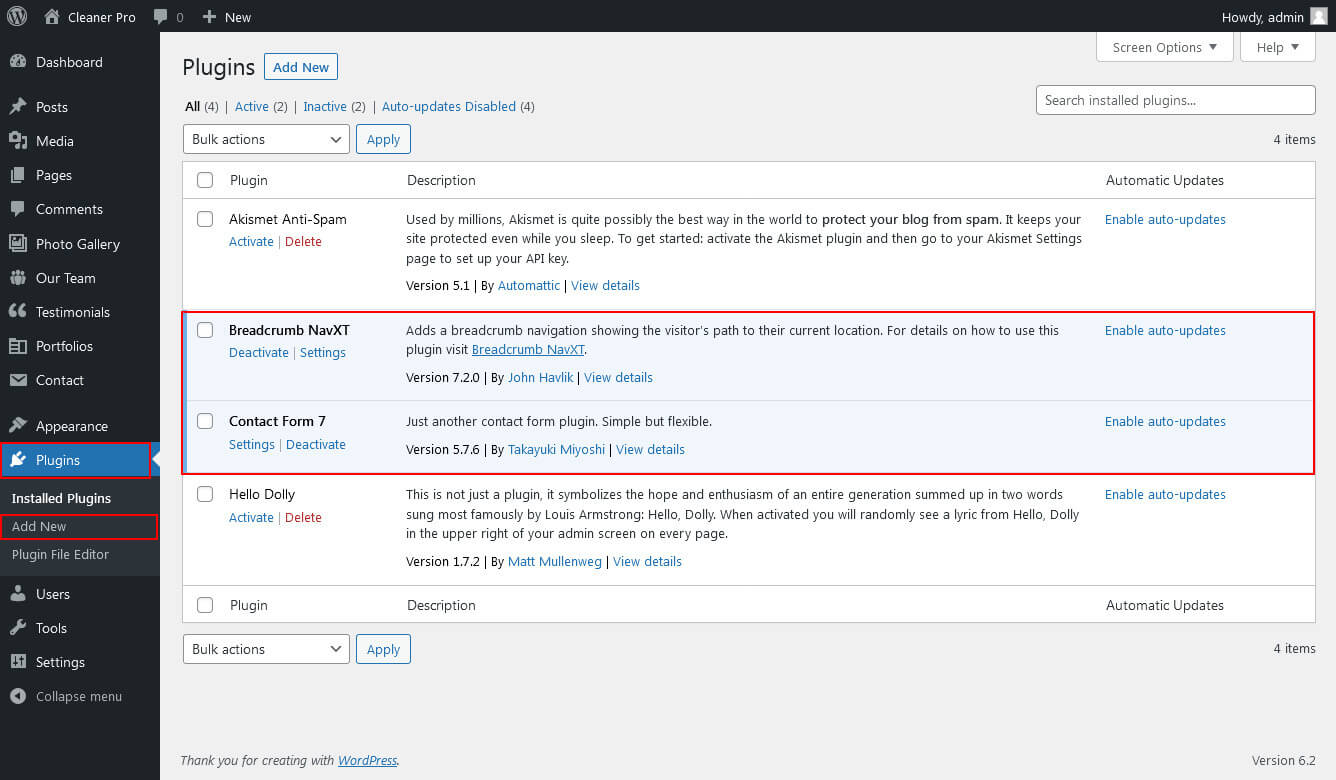The width and height of the screenshot is (1336, 780).
Task: Click the Contact envelope icon
Action: [18, 380]
